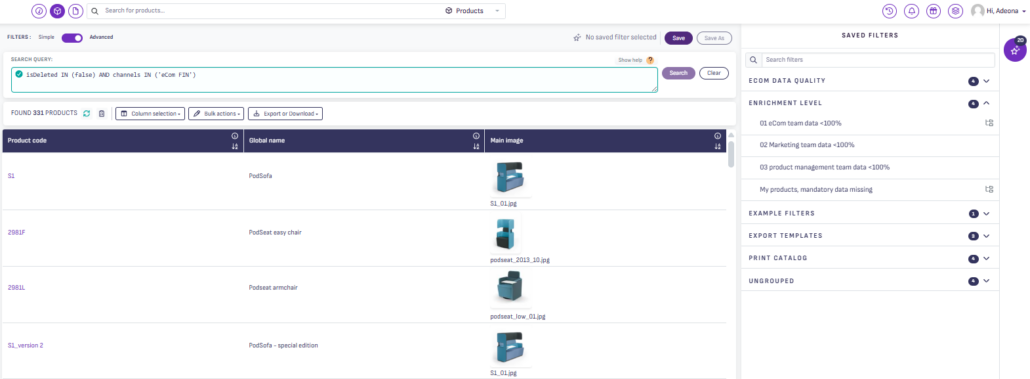The width and height of the screenshot is (1030, 379).
Task: Open the Bulk actions dropdown
Action: pyautogui.click(x=216, y=114)
